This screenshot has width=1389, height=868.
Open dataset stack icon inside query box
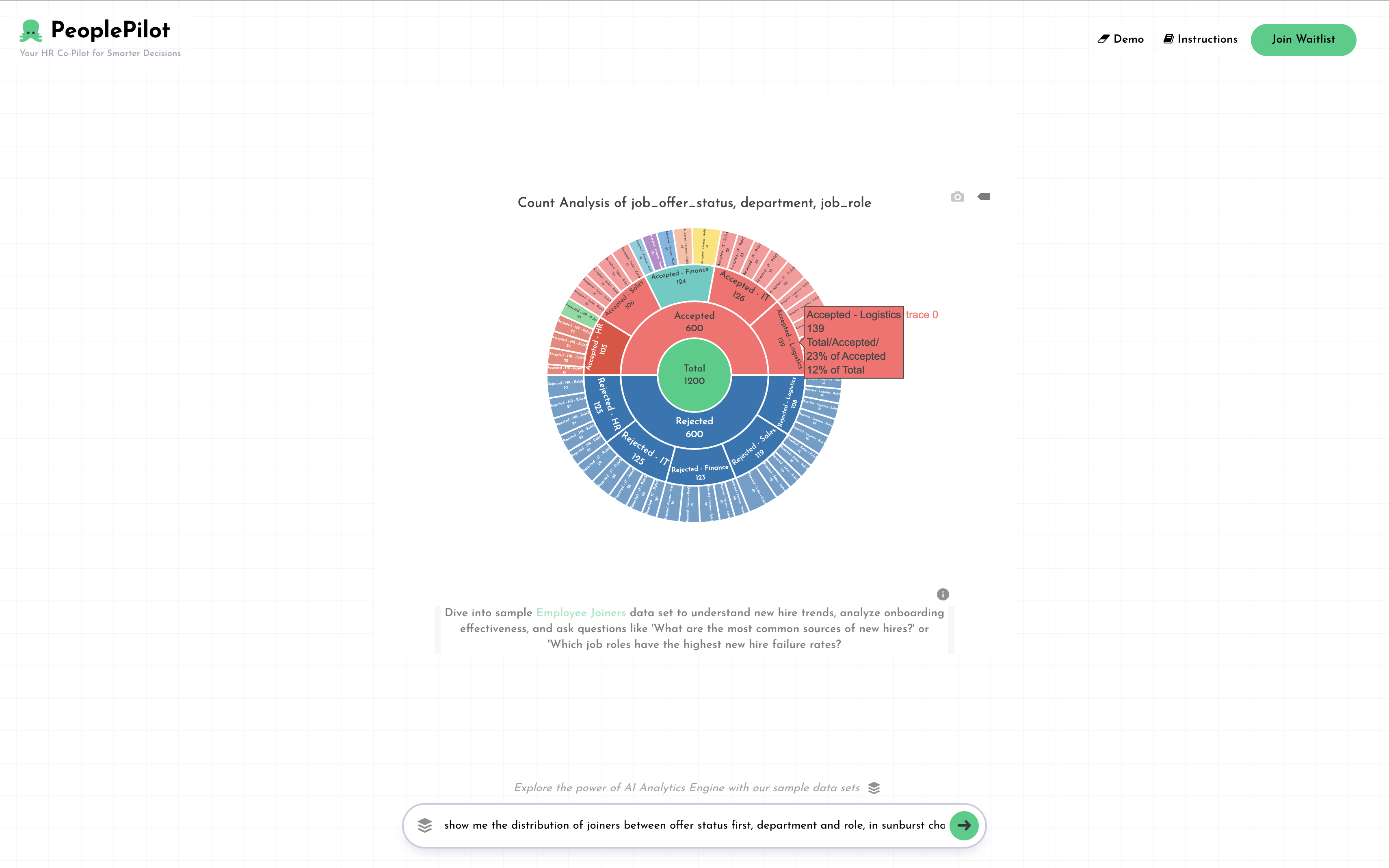coord(424,825)
